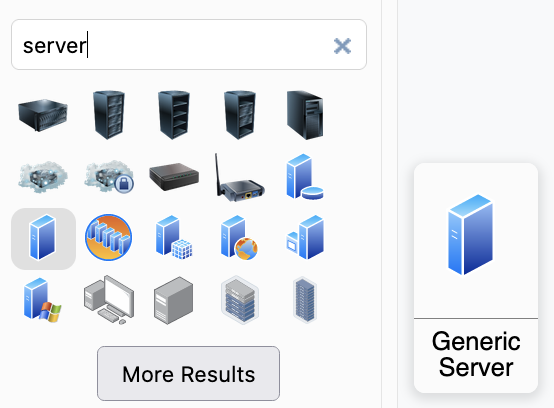Select the highlighted blue generic server shape
554x408 pixels.
pos(43,238)
